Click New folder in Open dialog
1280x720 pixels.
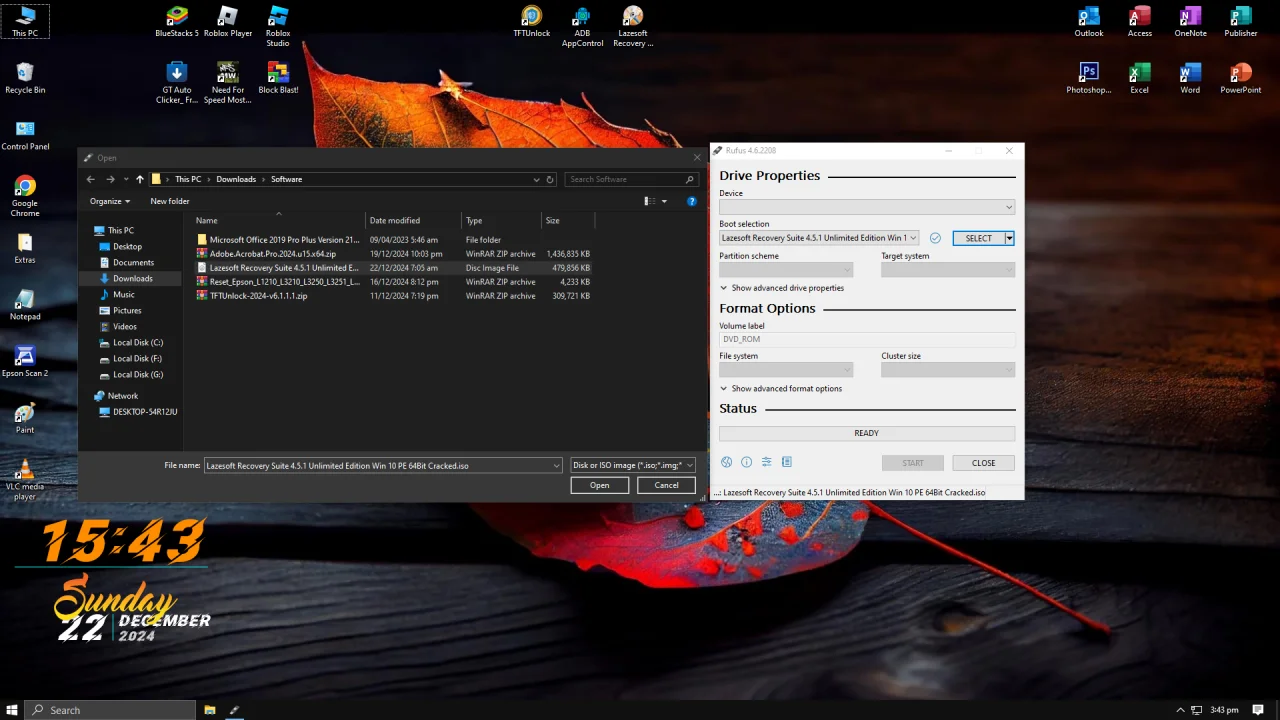(x=170, y=201)
